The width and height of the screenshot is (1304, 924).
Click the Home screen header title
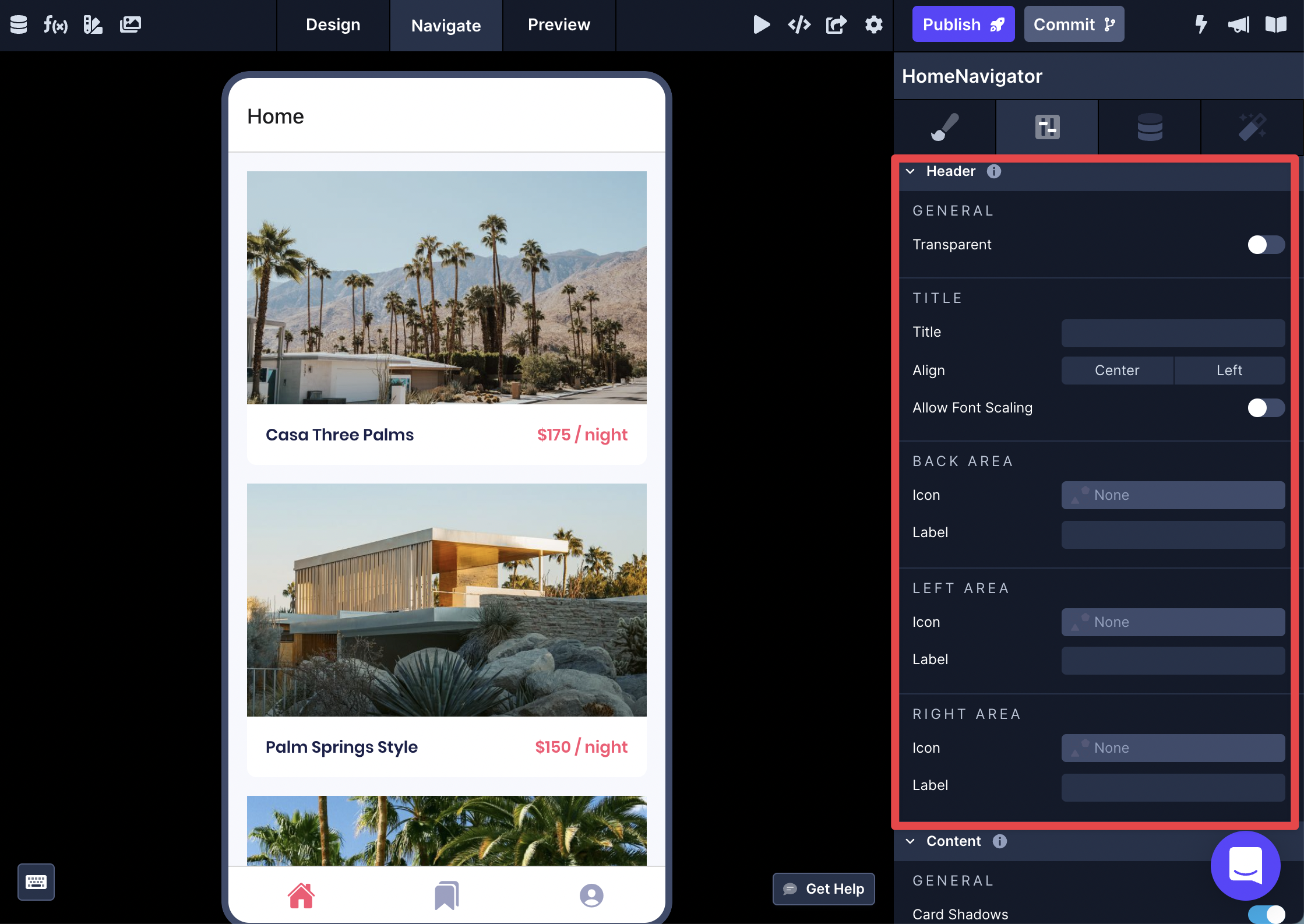click(x=276, y=117)
